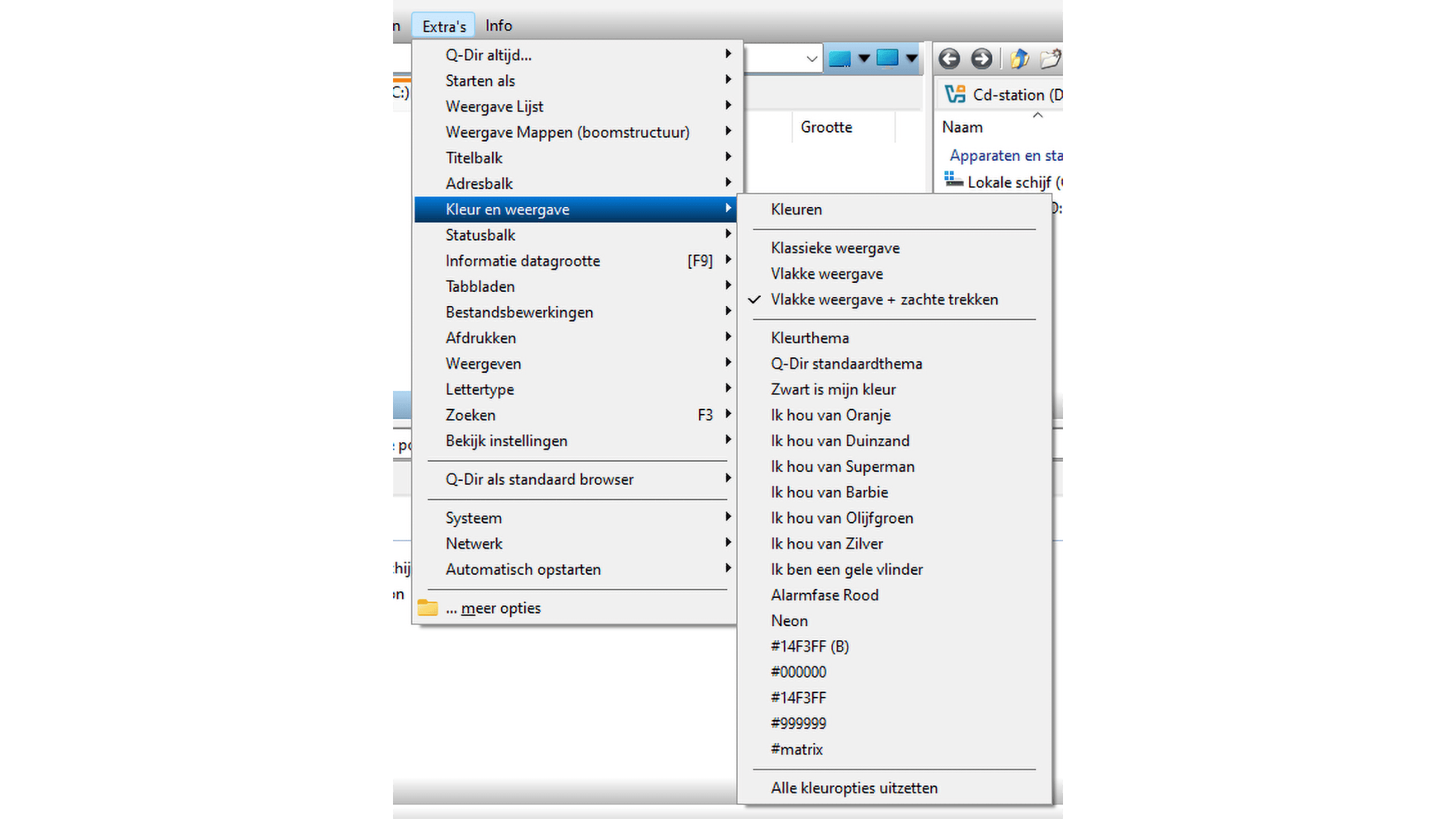Screen dimensions: 1456x819
Task: Click the forward arrow navigation icon
Action: (981, 59)
